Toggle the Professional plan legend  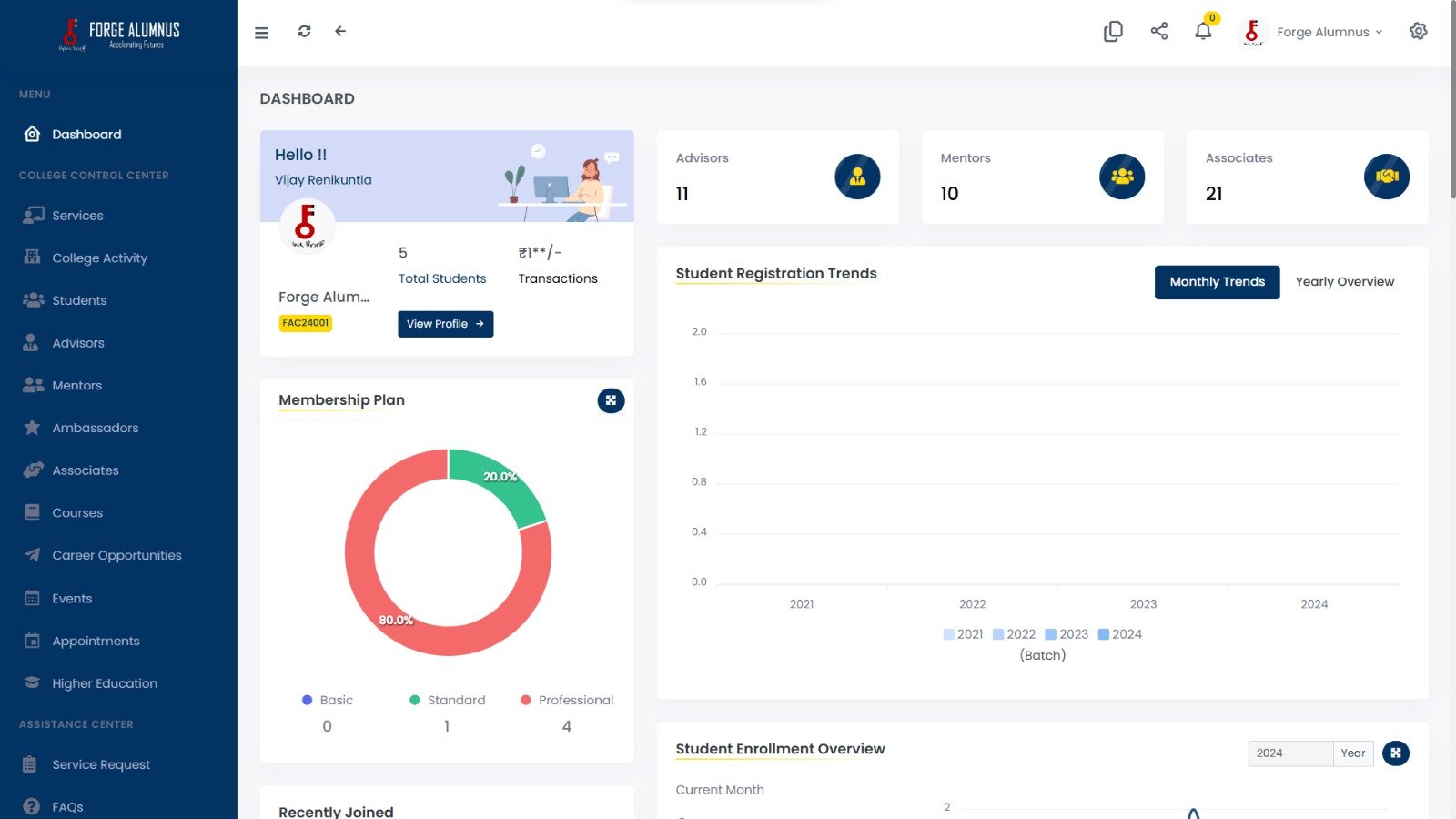tap(566, 700)
